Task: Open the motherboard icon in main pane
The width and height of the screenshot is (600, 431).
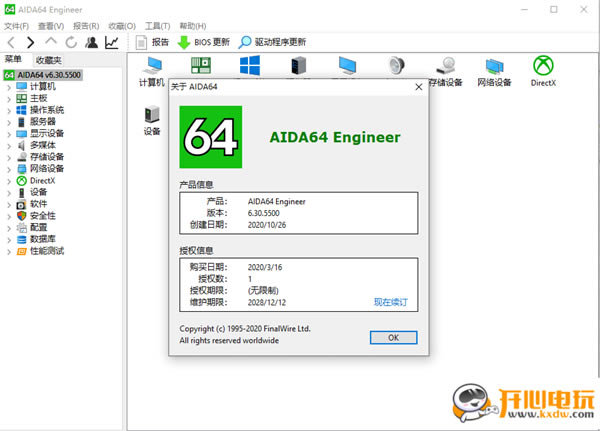Action: pos(201,65)
